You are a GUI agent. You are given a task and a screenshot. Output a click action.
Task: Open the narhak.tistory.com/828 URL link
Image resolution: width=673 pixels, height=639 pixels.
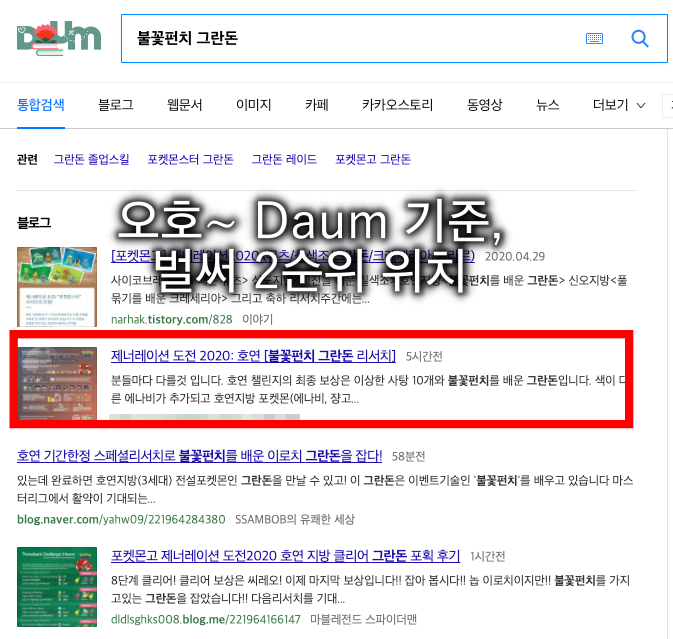172,319
